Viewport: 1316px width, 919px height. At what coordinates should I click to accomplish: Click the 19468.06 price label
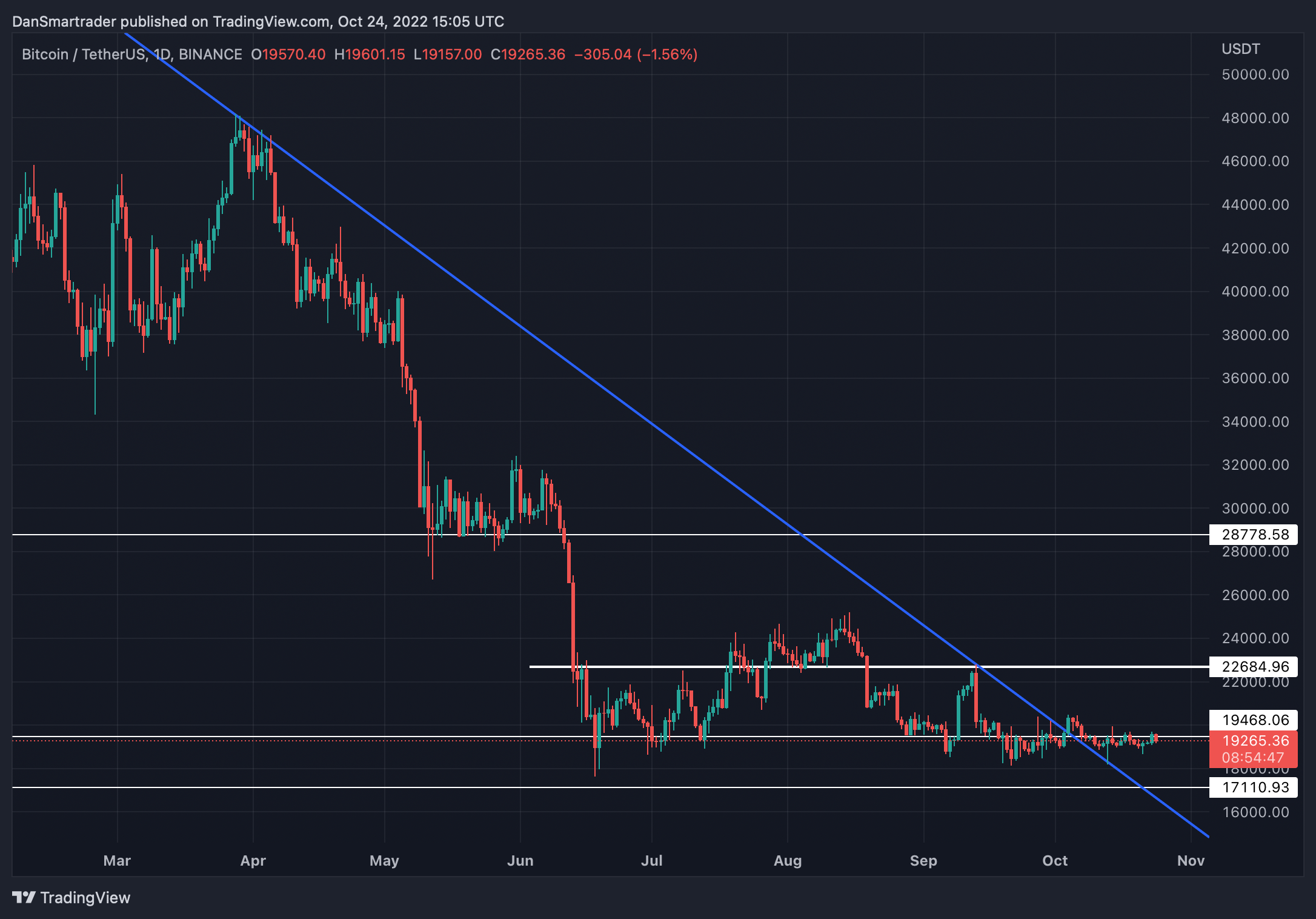pyautogui.click(x=1253, y=720)
